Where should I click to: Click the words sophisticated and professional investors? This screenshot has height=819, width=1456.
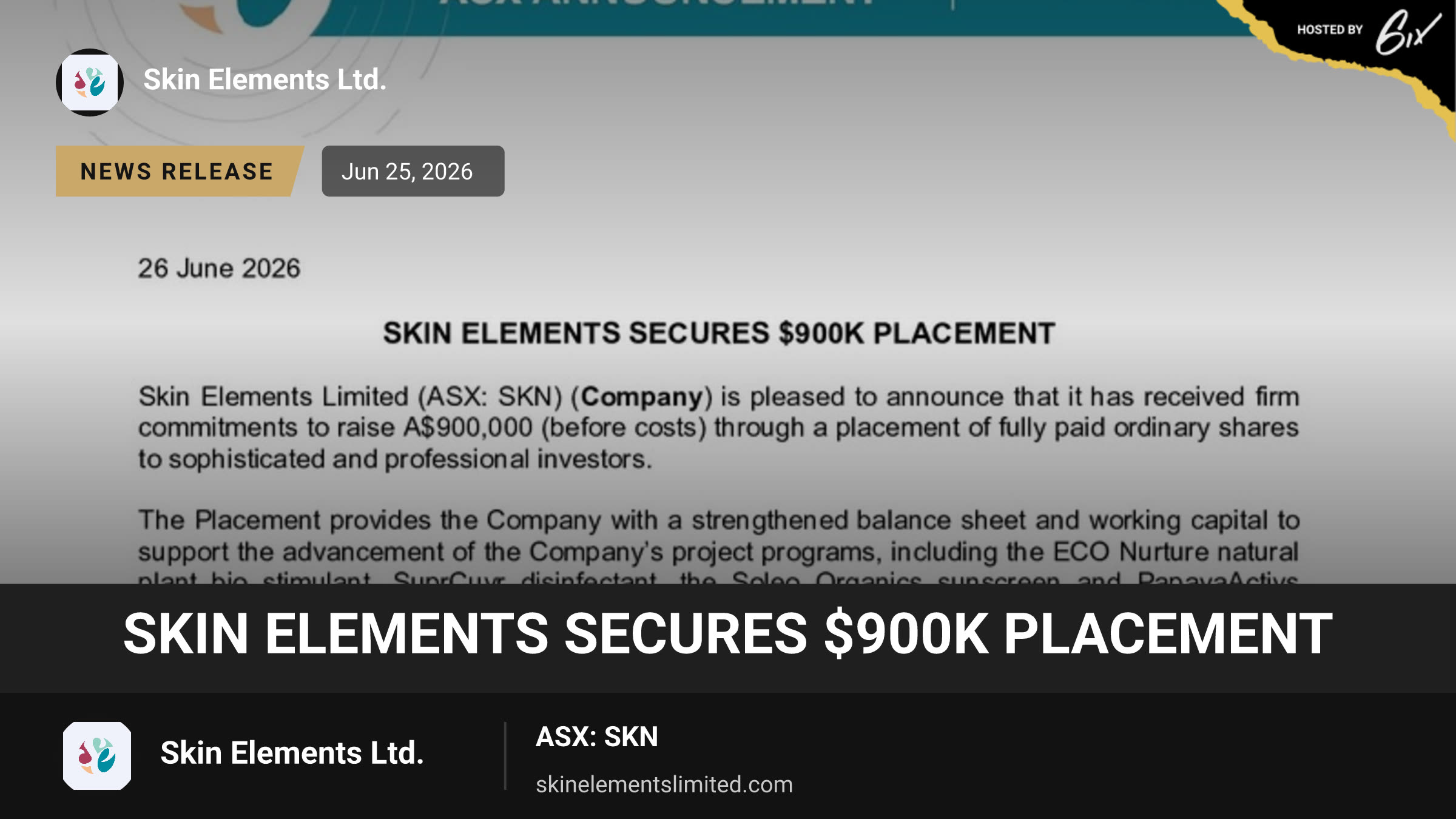(409, 460)
